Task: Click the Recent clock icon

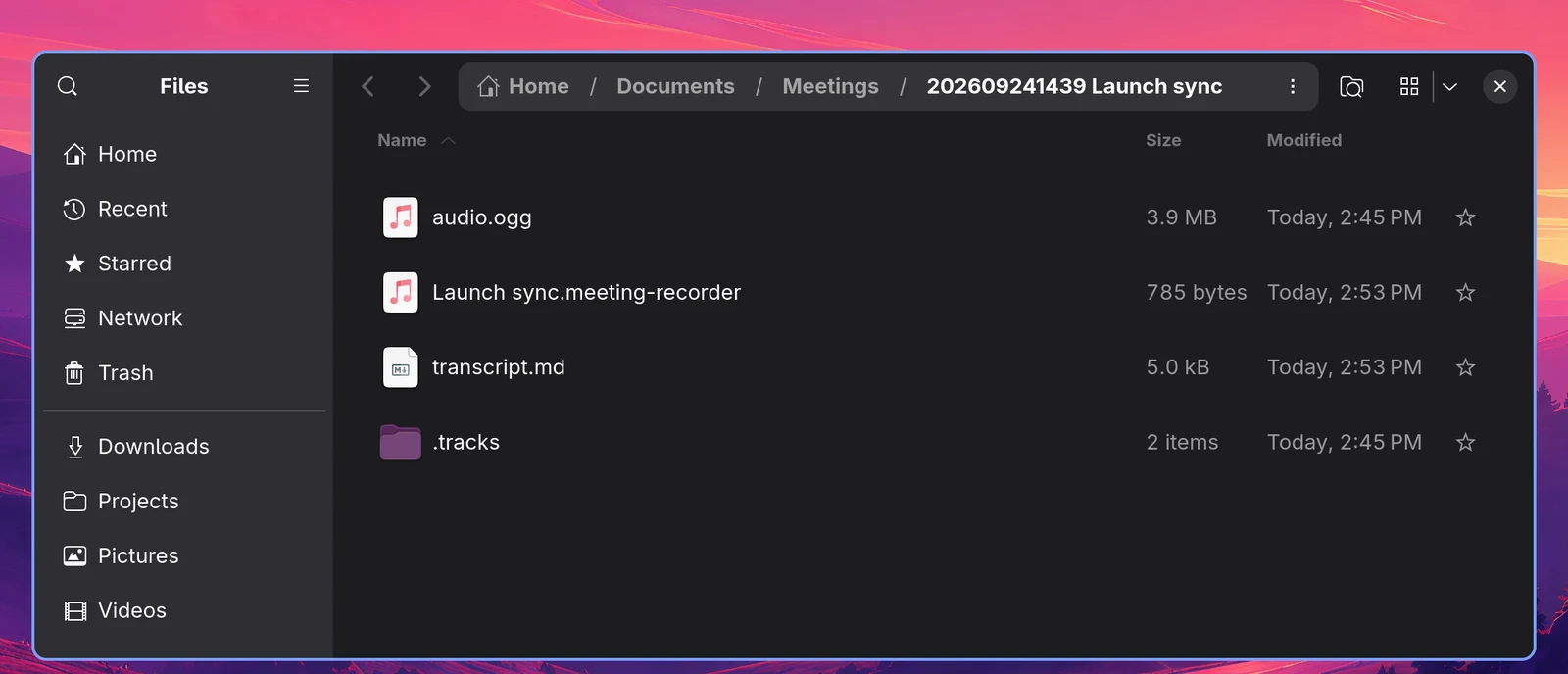Action: (74, 209)
